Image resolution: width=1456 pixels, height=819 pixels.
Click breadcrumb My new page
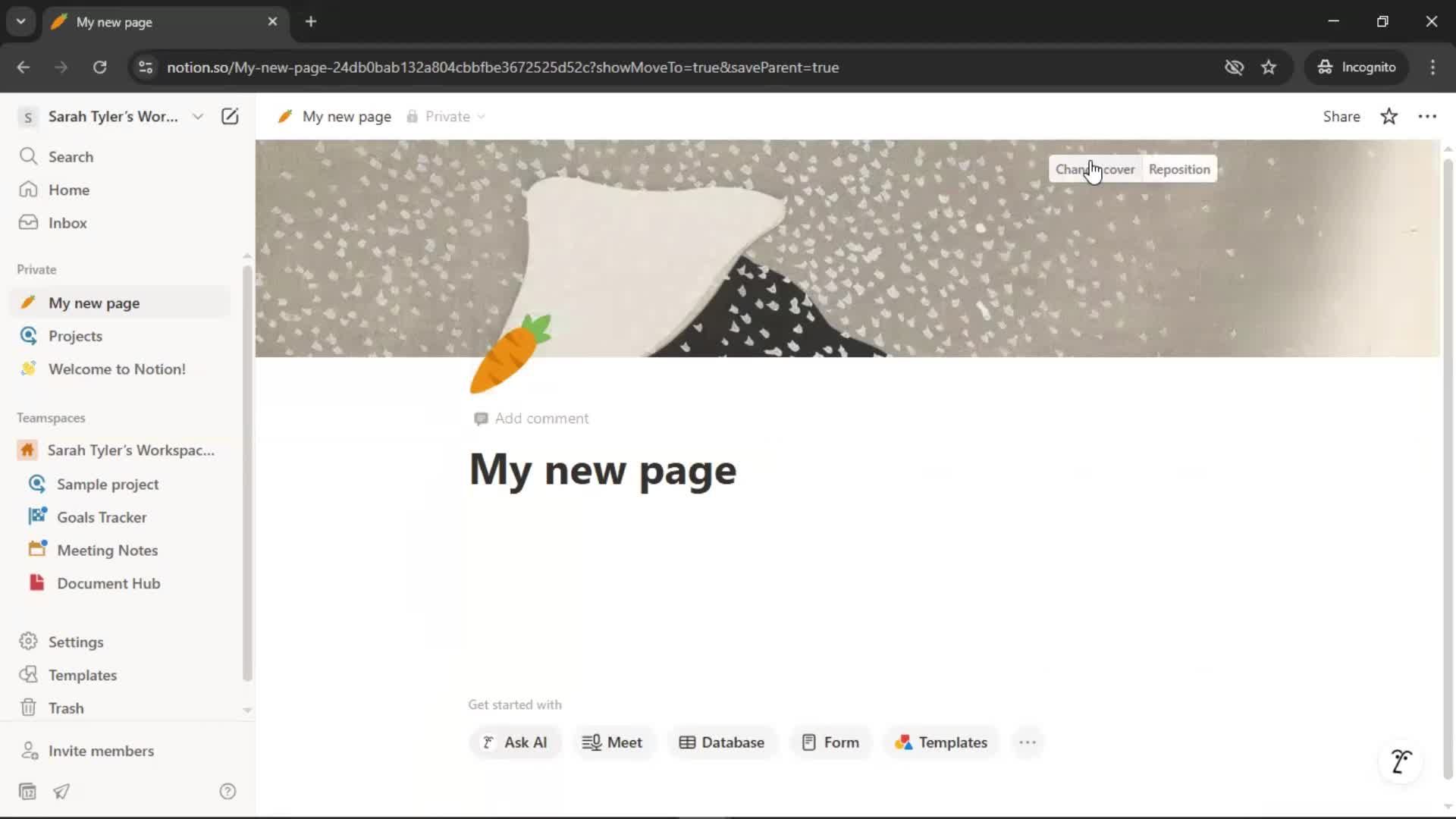[334, 117]
